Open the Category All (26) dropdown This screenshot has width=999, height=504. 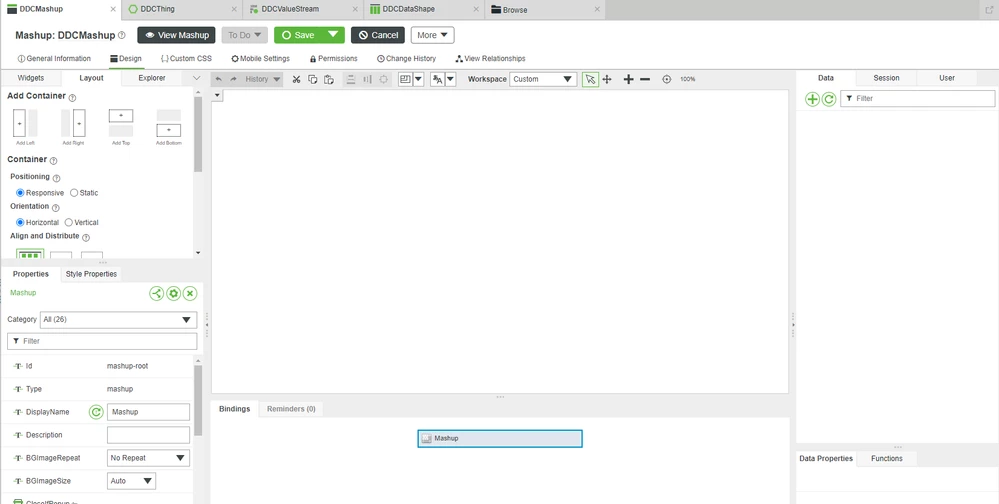[x=119, y=320]
